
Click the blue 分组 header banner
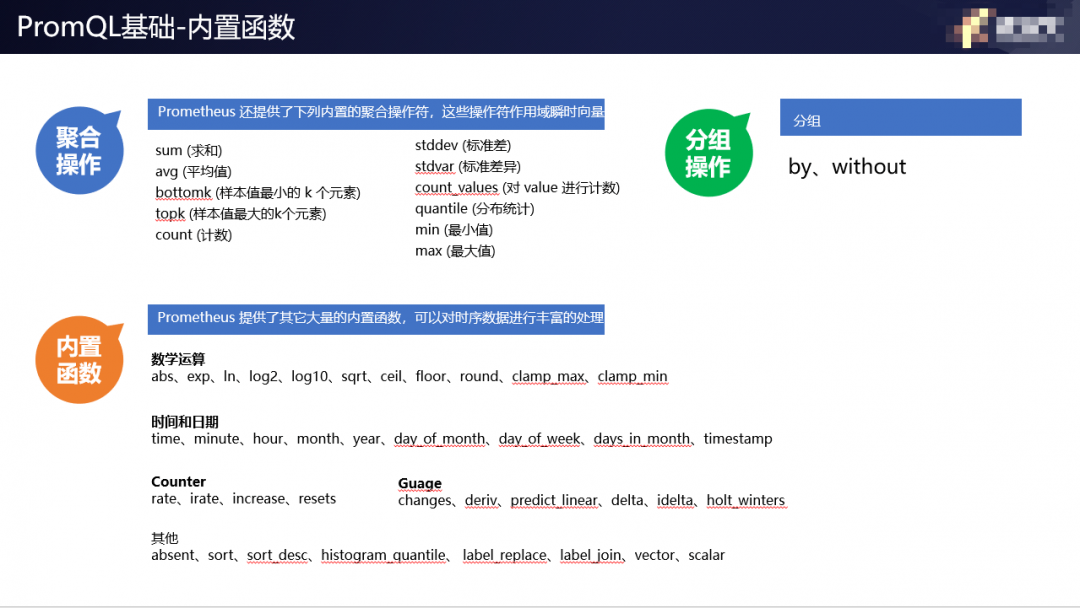point(900,118)
